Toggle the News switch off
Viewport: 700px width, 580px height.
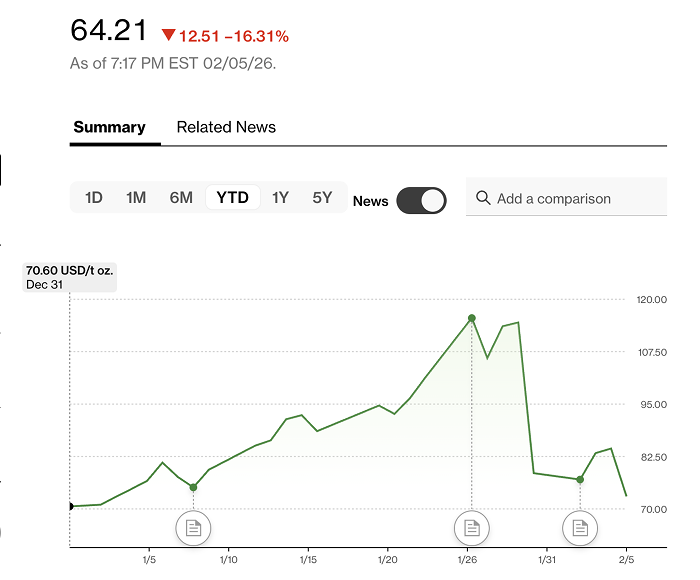tap(421, 200)
